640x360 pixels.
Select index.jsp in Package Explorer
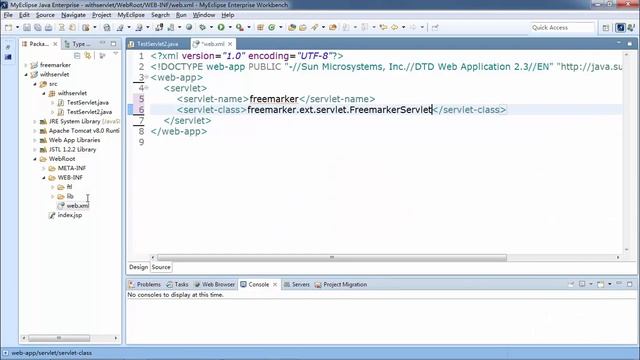pos(70,215)
